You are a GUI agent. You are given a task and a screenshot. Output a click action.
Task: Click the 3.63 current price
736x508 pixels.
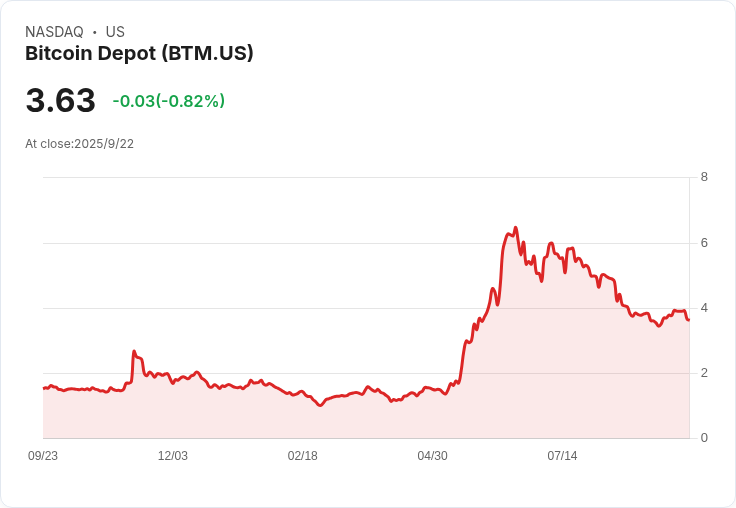(x=61, y=100)
